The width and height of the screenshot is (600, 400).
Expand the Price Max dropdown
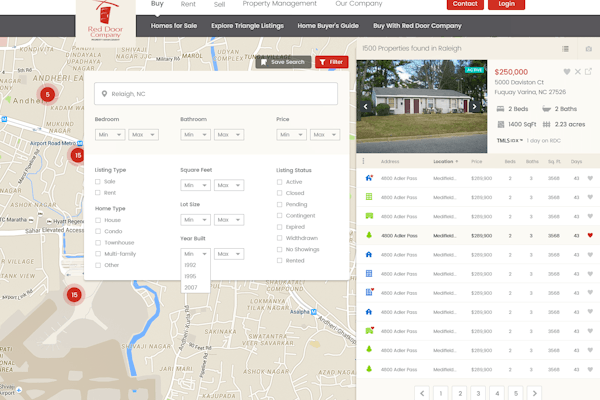coord(325,135)
